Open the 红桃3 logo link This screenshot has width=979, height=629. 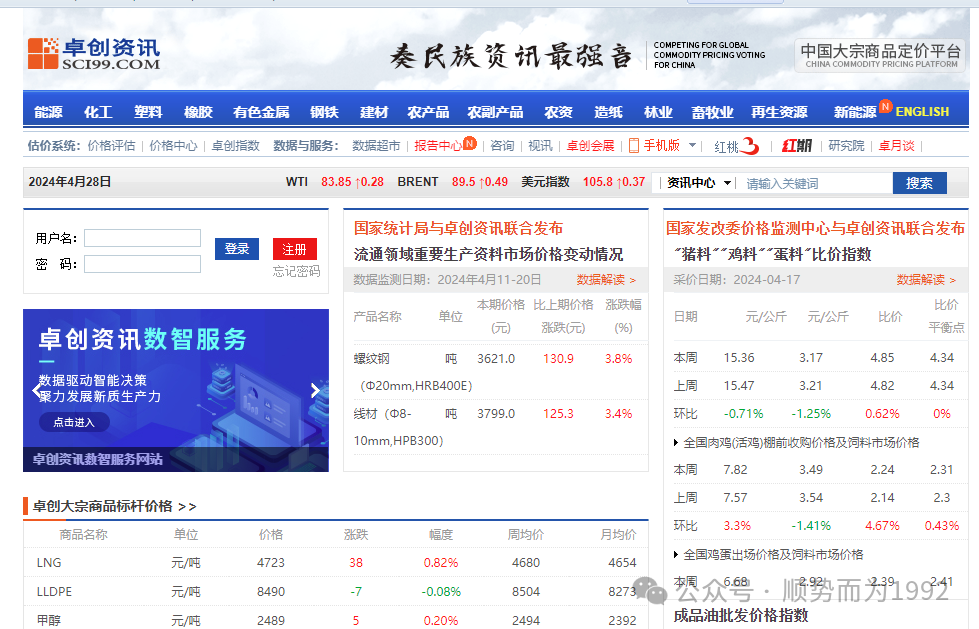pos(736,146)
